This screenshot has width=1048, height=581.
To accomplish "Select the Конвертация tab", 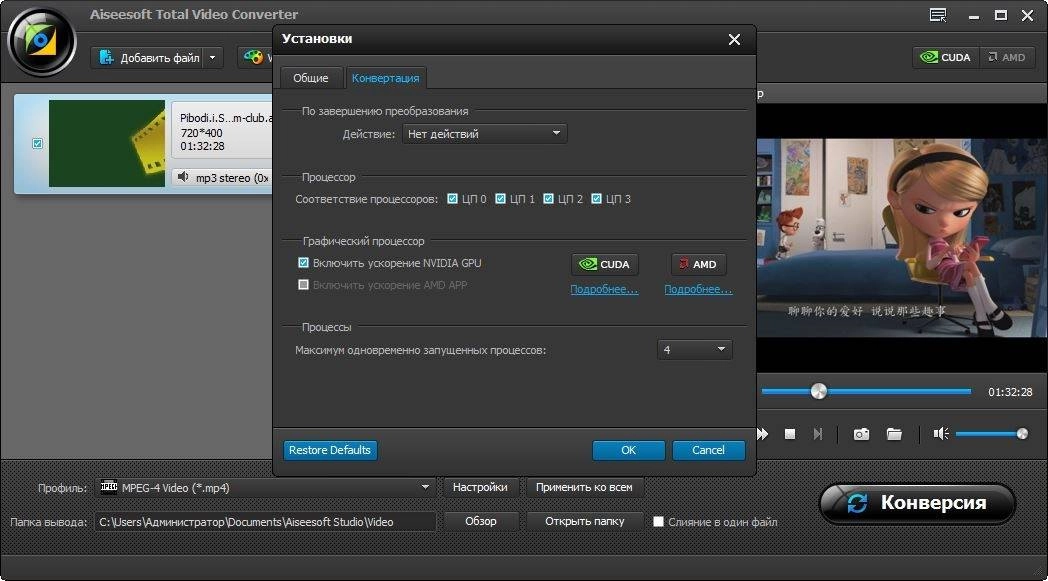I will (x=386, y=78).
